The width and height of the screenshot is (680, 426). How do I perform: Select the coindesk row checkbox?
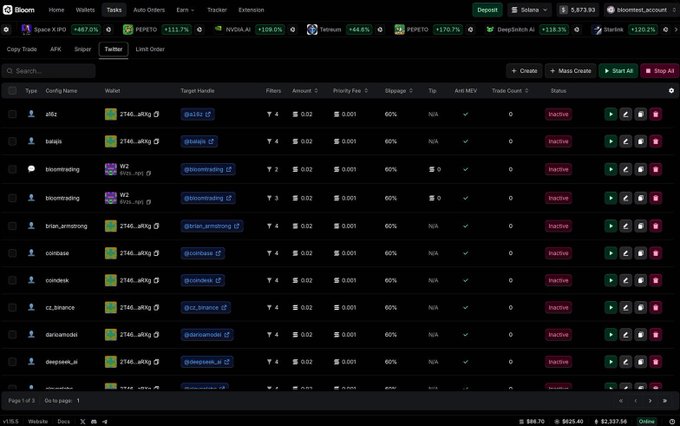pyautogui.click(x=12, y=280)
